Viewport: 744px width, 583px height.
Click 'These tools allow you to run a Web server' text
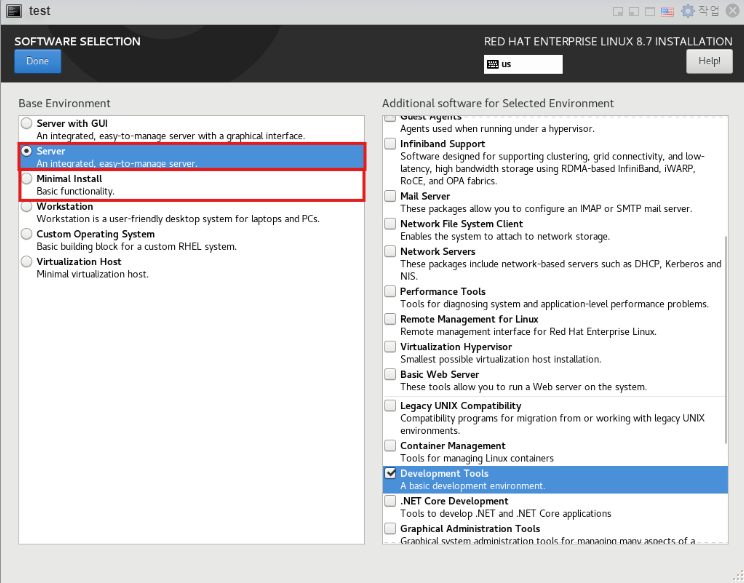tap(523, 387)
